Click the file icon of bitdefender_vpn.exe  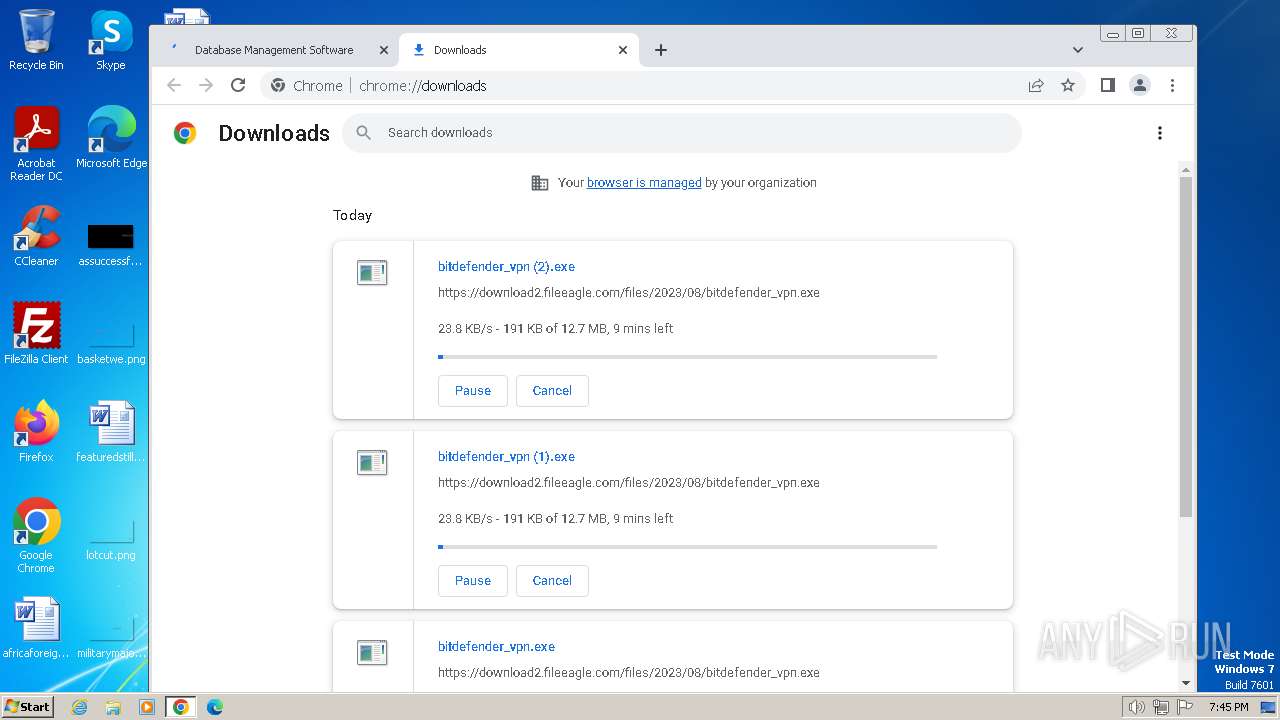point(372,652)
